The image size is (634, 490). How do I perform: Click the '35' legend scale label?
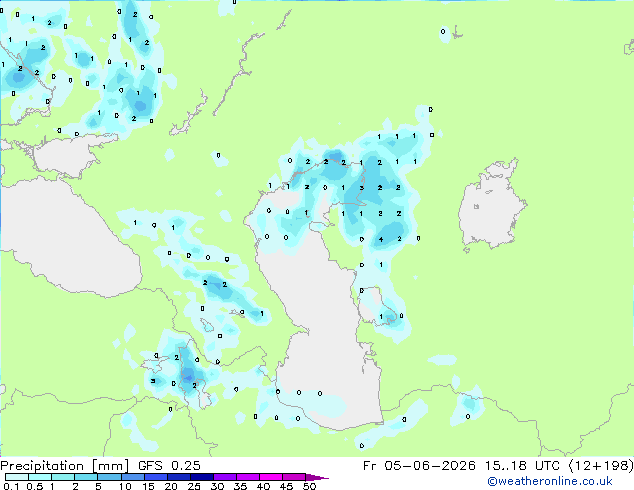point(241,486)
